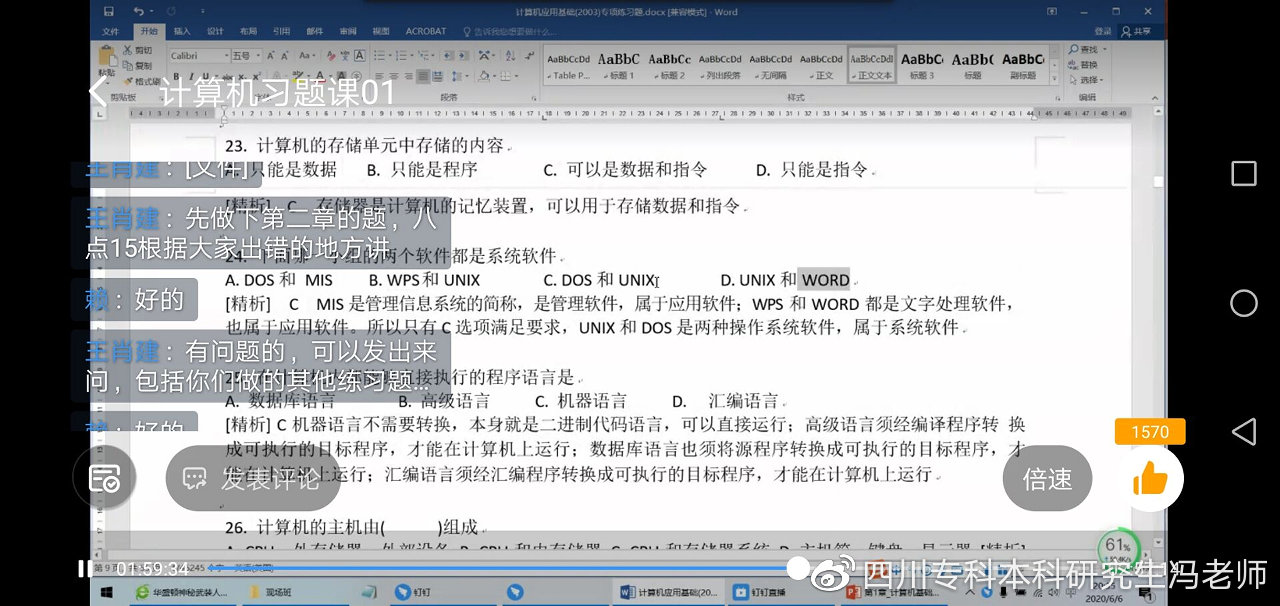Expand the 查找 find dropdown
Image resolution: width=1280 pixels, height=606 pixels.
click(1102, 49)
